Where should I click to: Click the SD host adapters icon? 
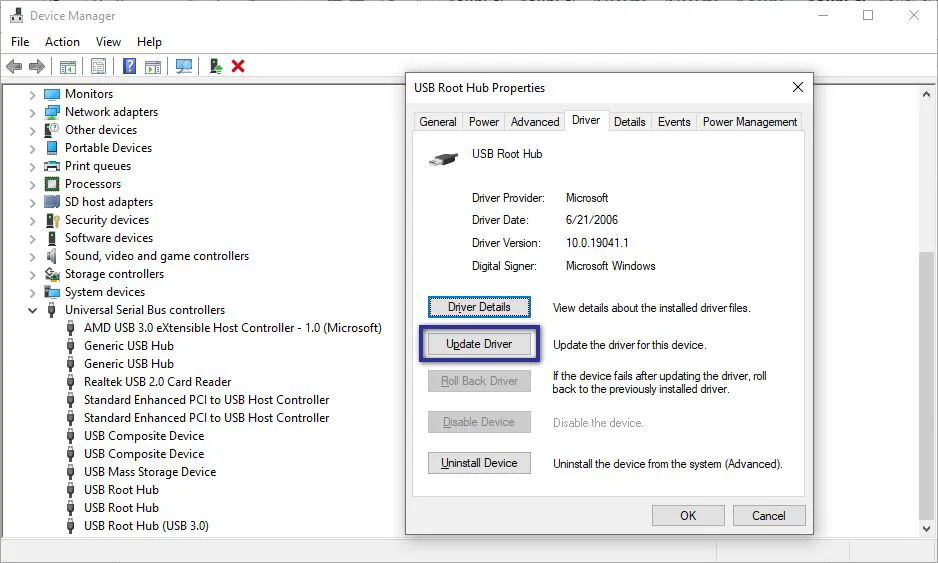coord(52,202)
